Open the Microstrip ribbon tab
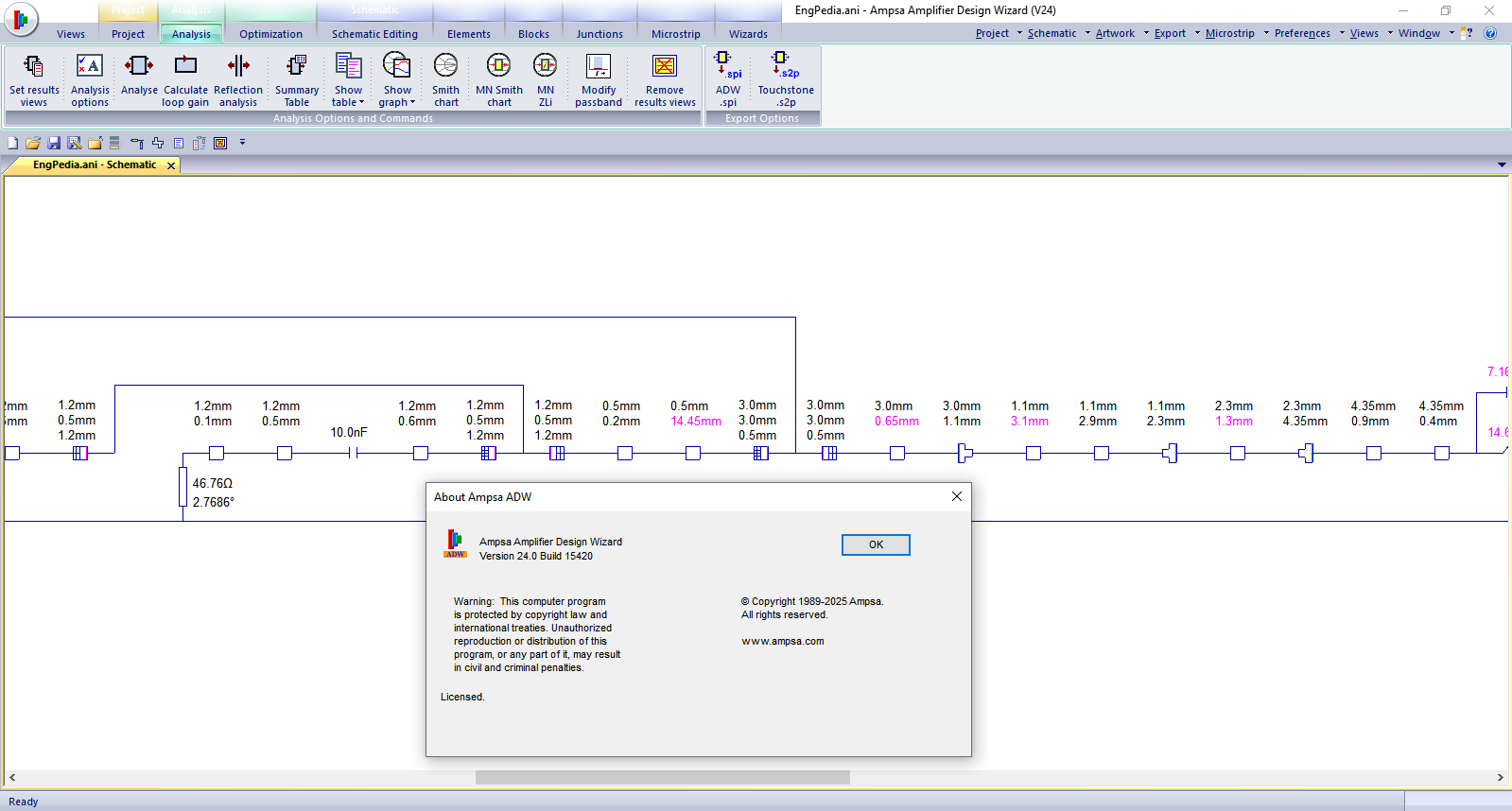Screen dimensions: 1512x811 point(675,34)
